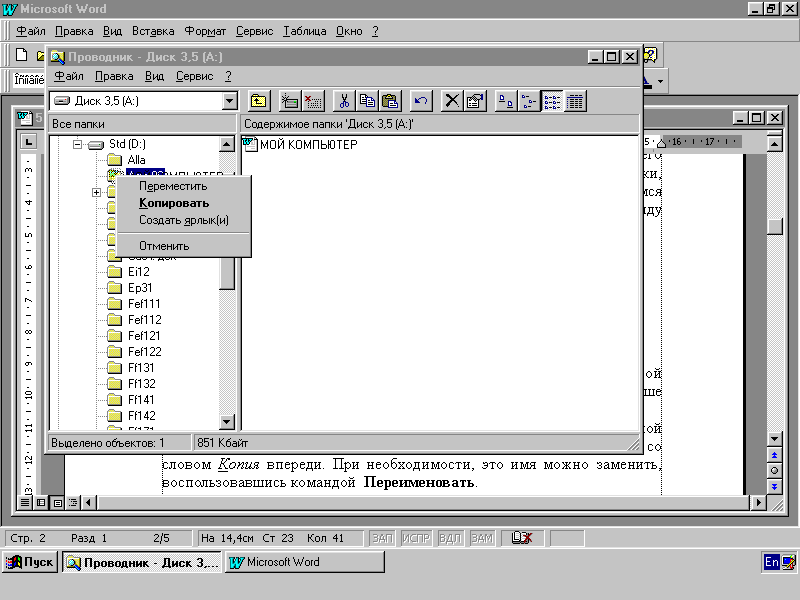
Task: Select the Fef121 folder
Action: click(x=143, y=336)
